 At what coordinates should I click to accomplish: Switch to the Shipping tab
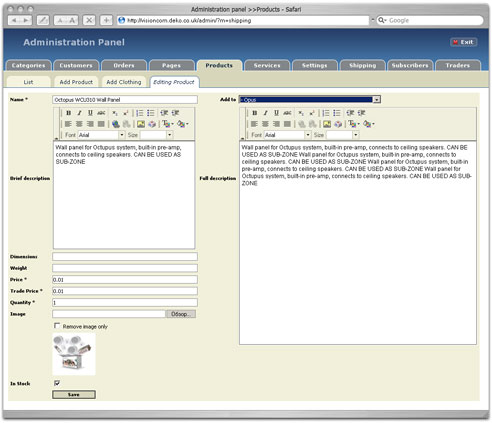362,65
